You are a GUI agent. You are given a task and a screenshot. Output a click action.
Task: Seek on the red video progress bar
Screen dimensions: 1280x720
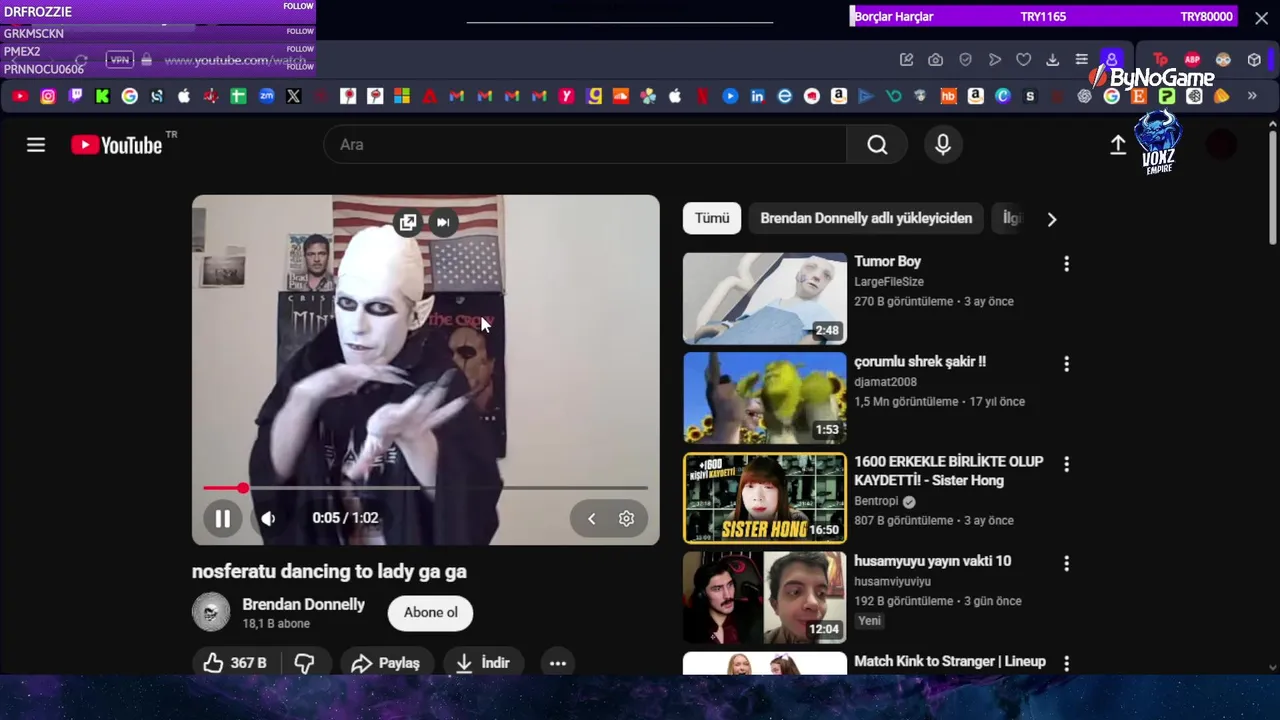tap(425, 488)
